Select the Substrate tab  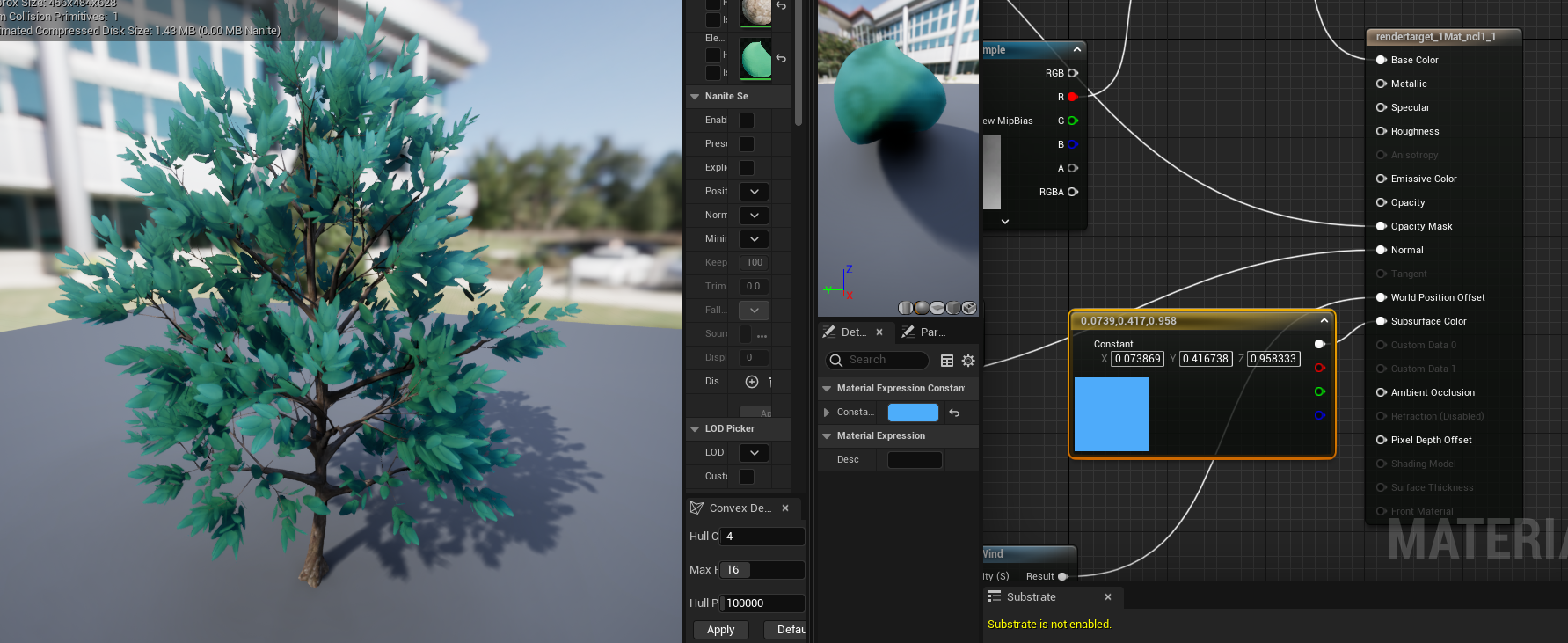pyautogui.click(x=1031, y=597)
